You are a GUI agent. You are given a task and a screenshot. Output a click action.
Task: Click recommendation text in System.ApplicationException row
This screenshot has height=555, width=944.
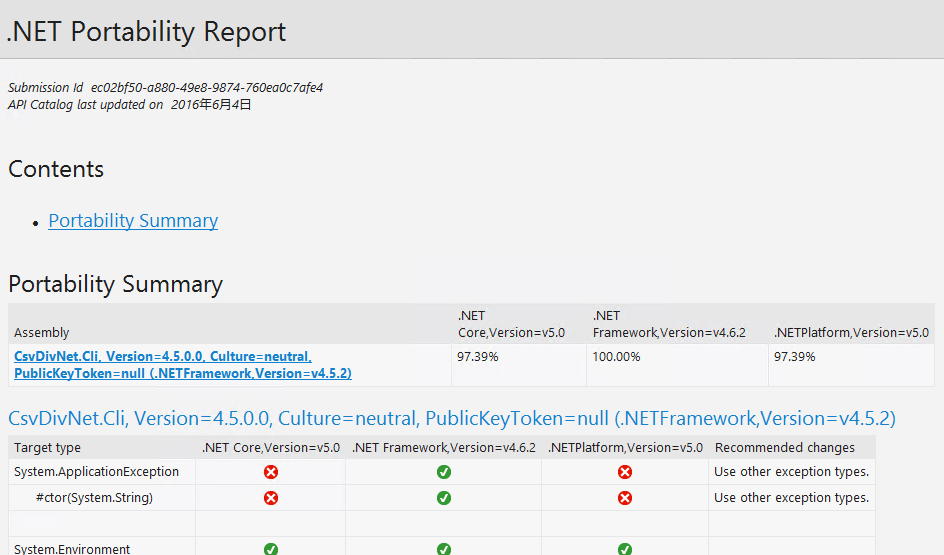791,472
